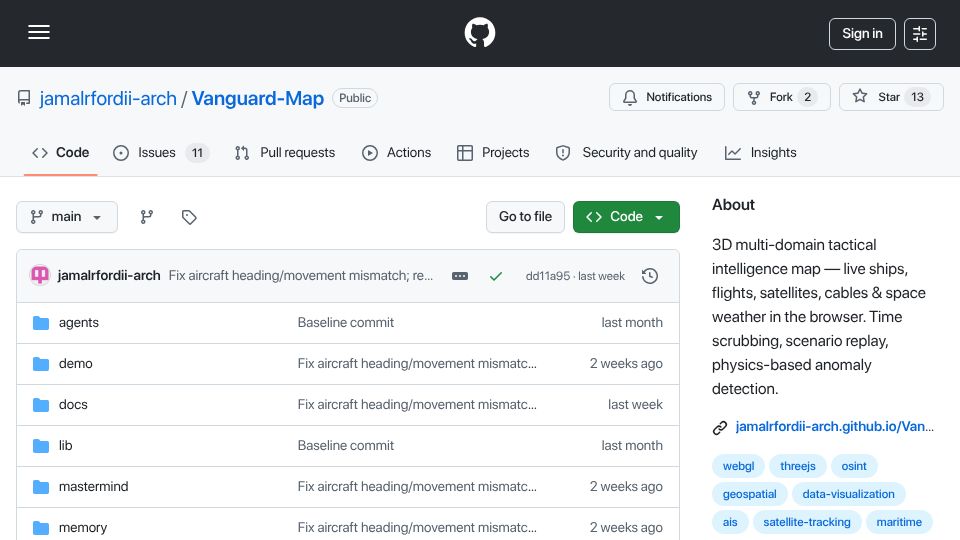Switch to the Code tab
Viewport: 960px width, 540px height.
(x=61, y=152)
